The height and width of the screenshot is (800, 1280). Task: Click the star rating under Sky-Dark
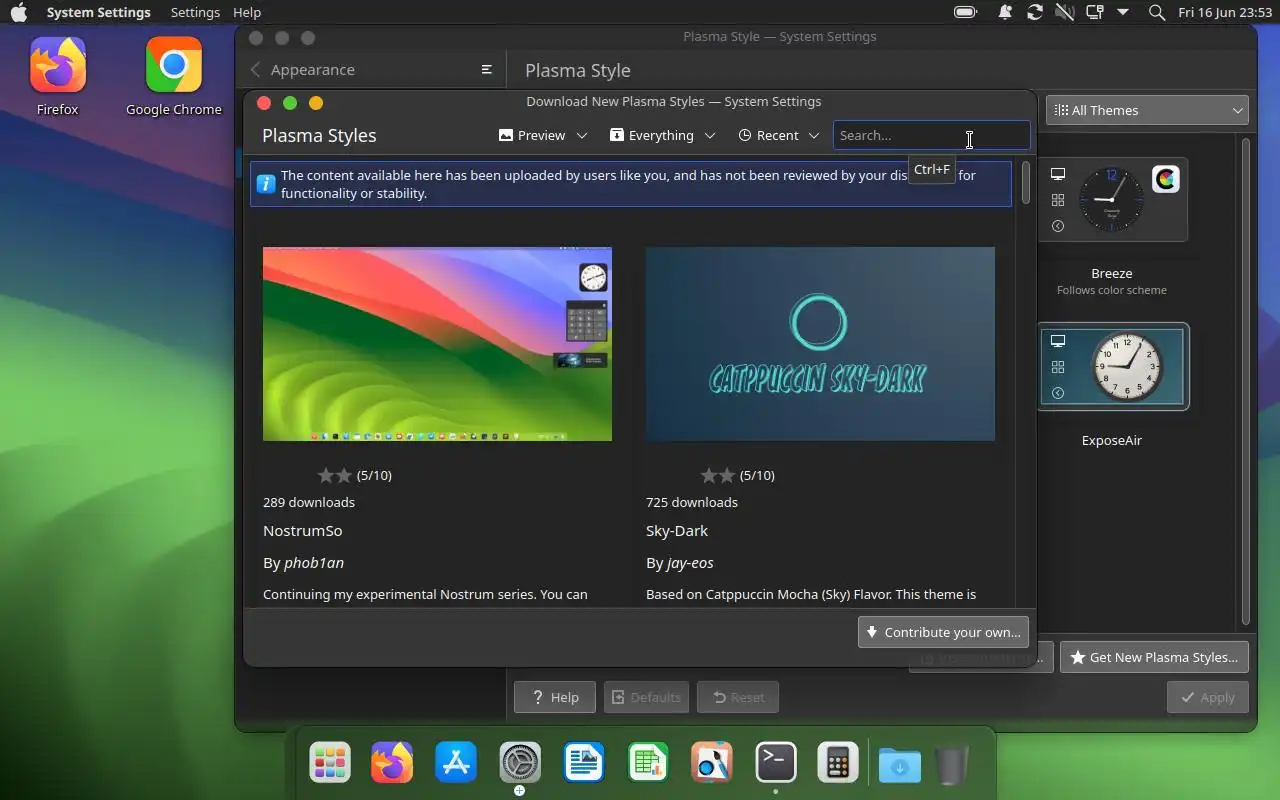718,475
